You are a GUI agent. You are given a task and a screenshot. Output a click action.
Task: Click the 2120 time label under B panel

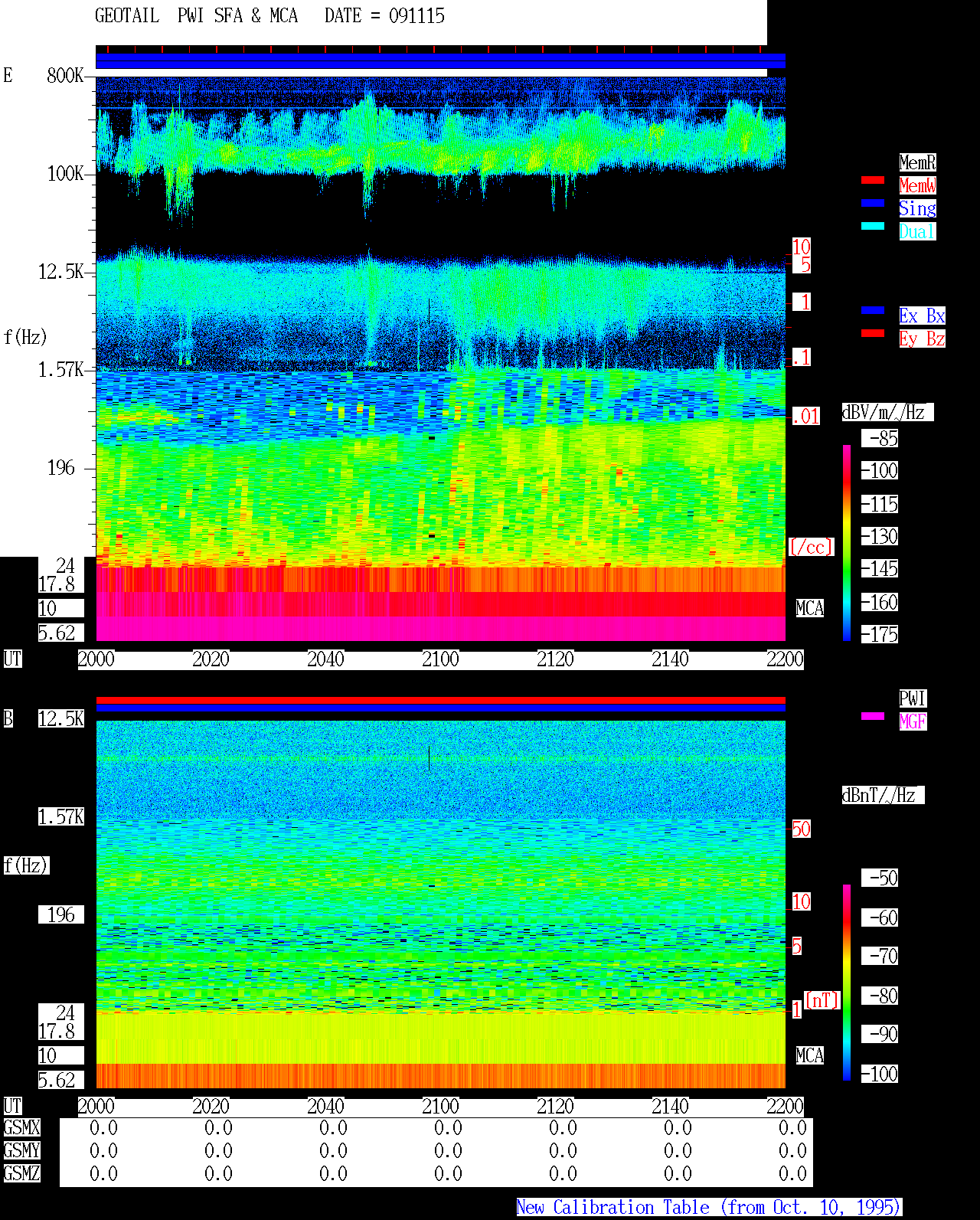pyautogui.click(x=555, y=1107)
